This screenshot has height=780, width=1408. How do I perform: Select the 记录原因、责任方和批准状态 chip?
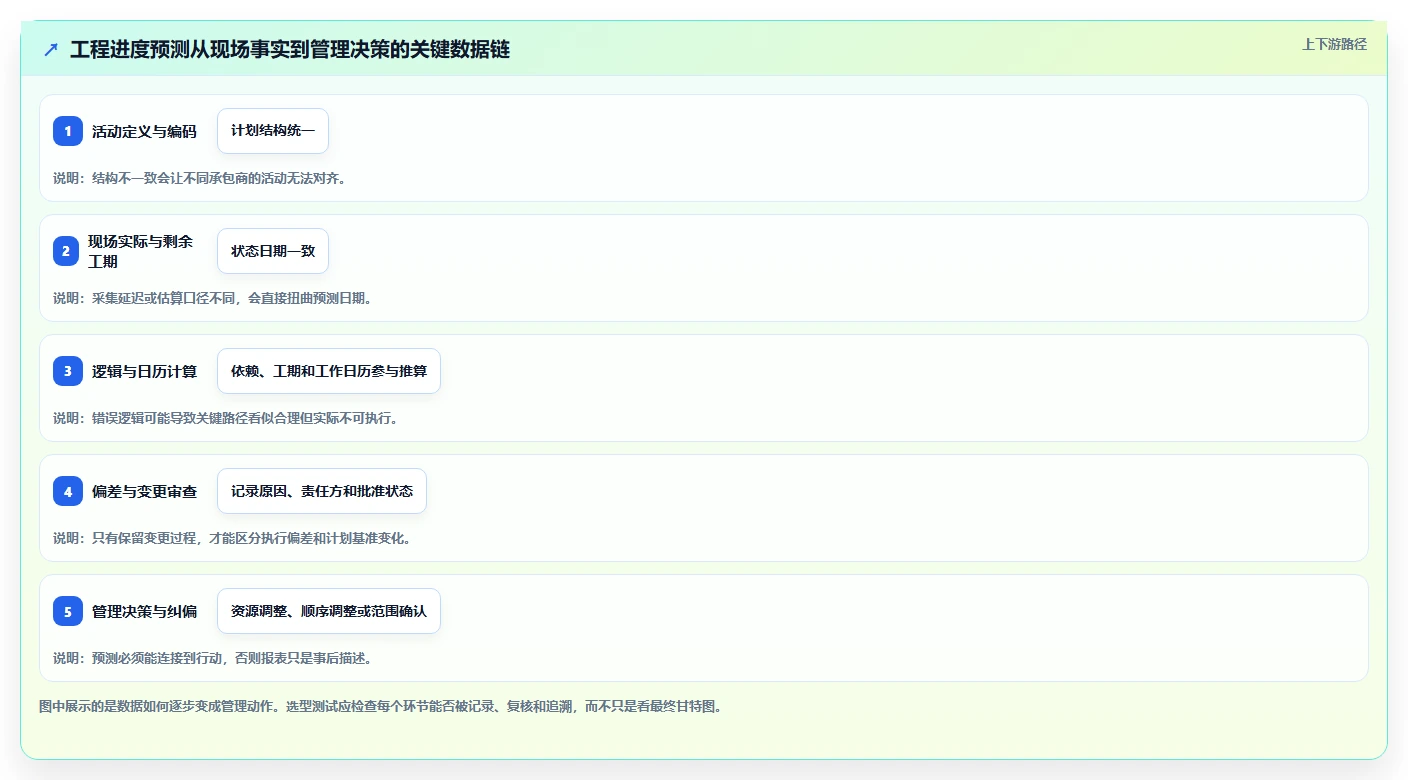[x=322, y=491]
